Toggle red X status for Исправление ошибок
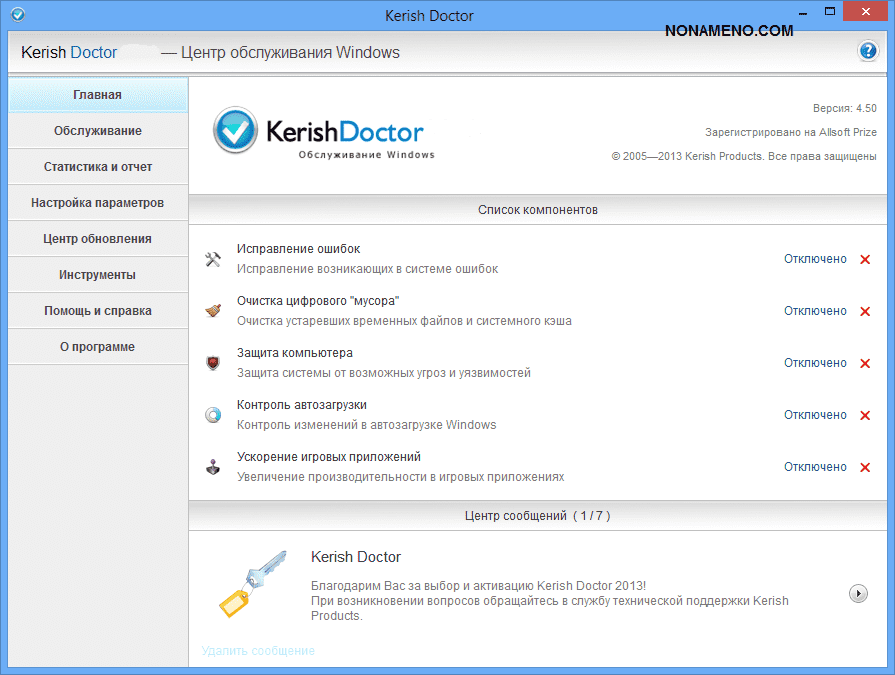 pyautogui.click(x=865, y=259)
